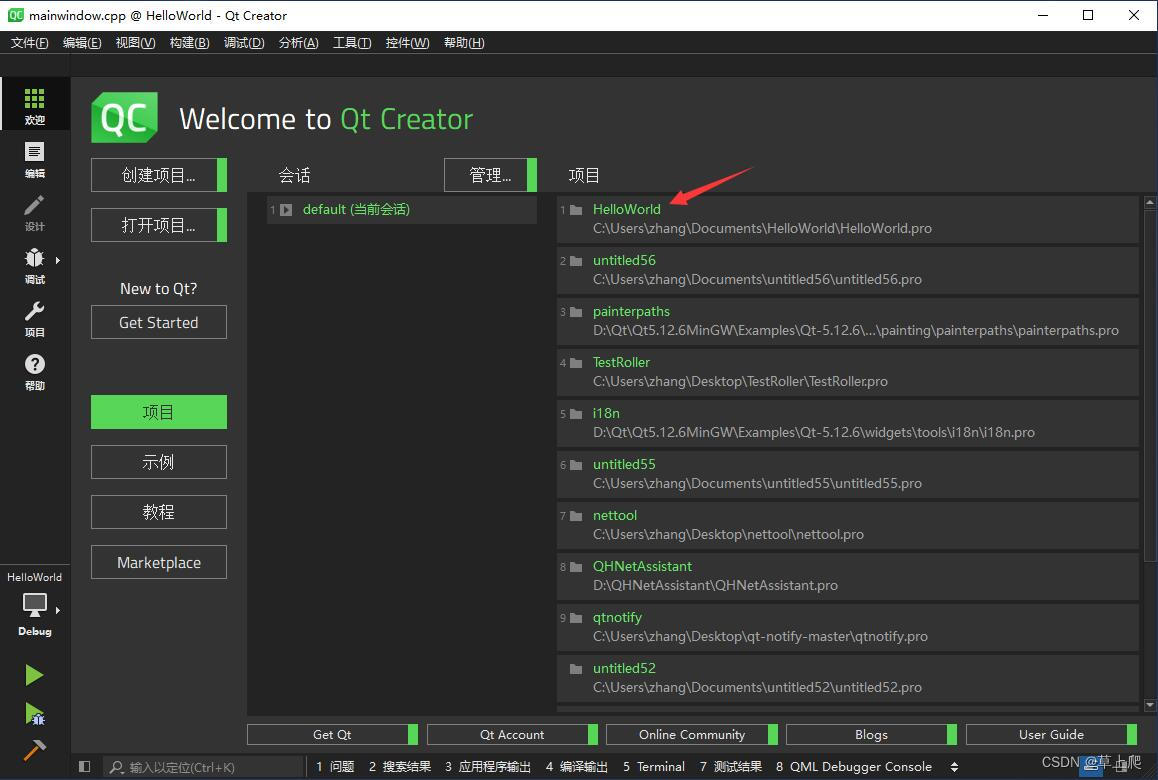Click the locator magnifier icon
The image size is (1158, 780).
pos(116,767)
